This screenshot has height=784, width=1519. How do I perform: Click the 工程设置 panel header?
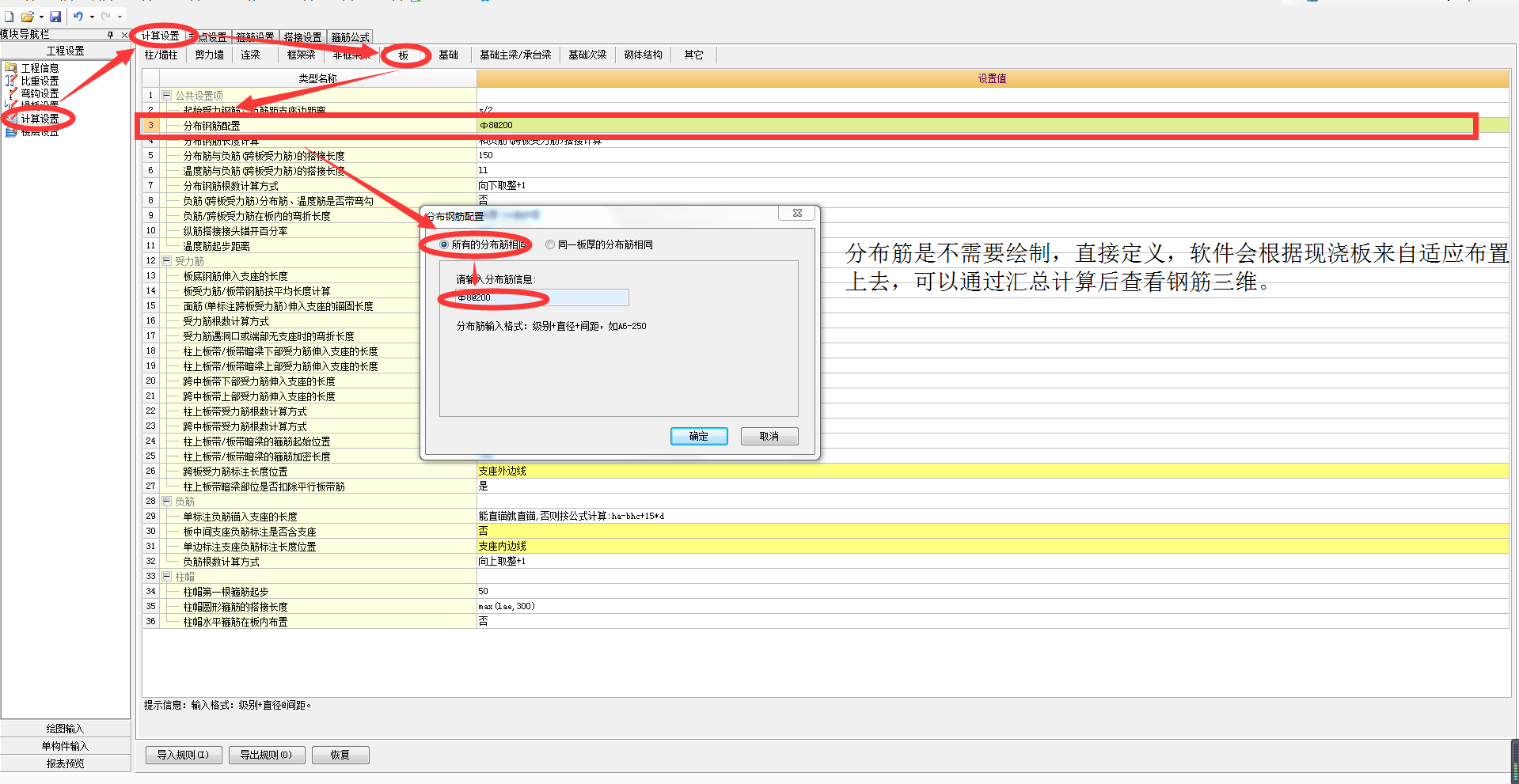pos(66,51)
